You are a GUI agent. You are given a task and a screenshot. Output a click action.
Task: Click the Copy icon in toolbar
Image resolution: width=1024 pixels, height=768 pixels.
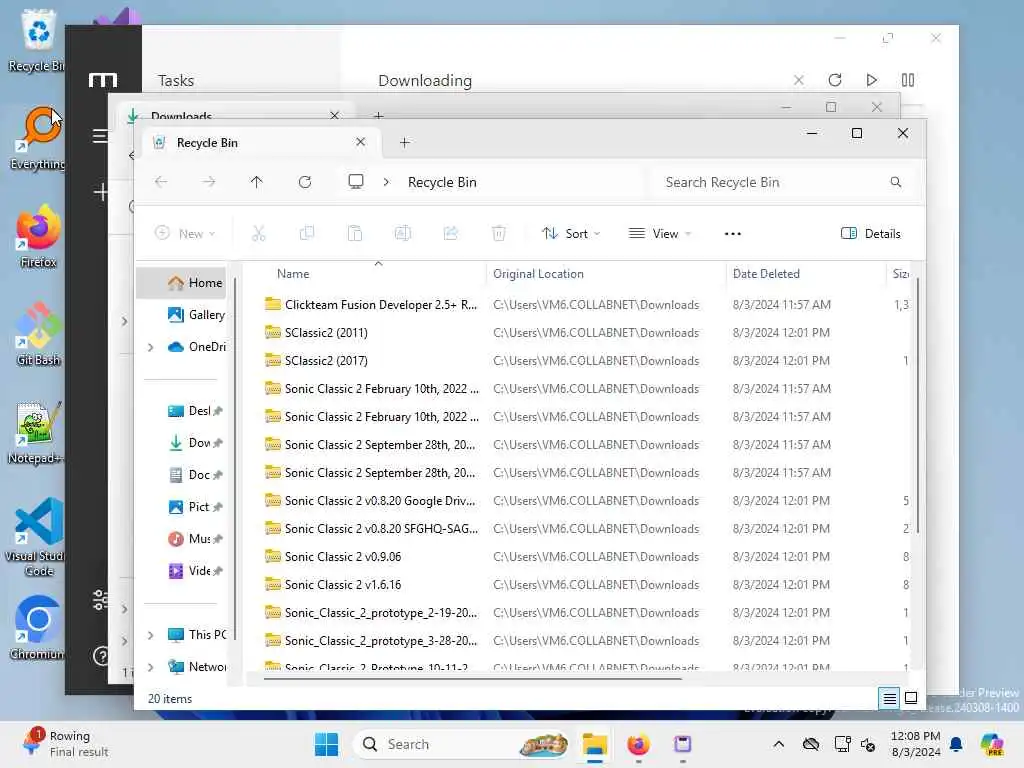tap(306, 233)
